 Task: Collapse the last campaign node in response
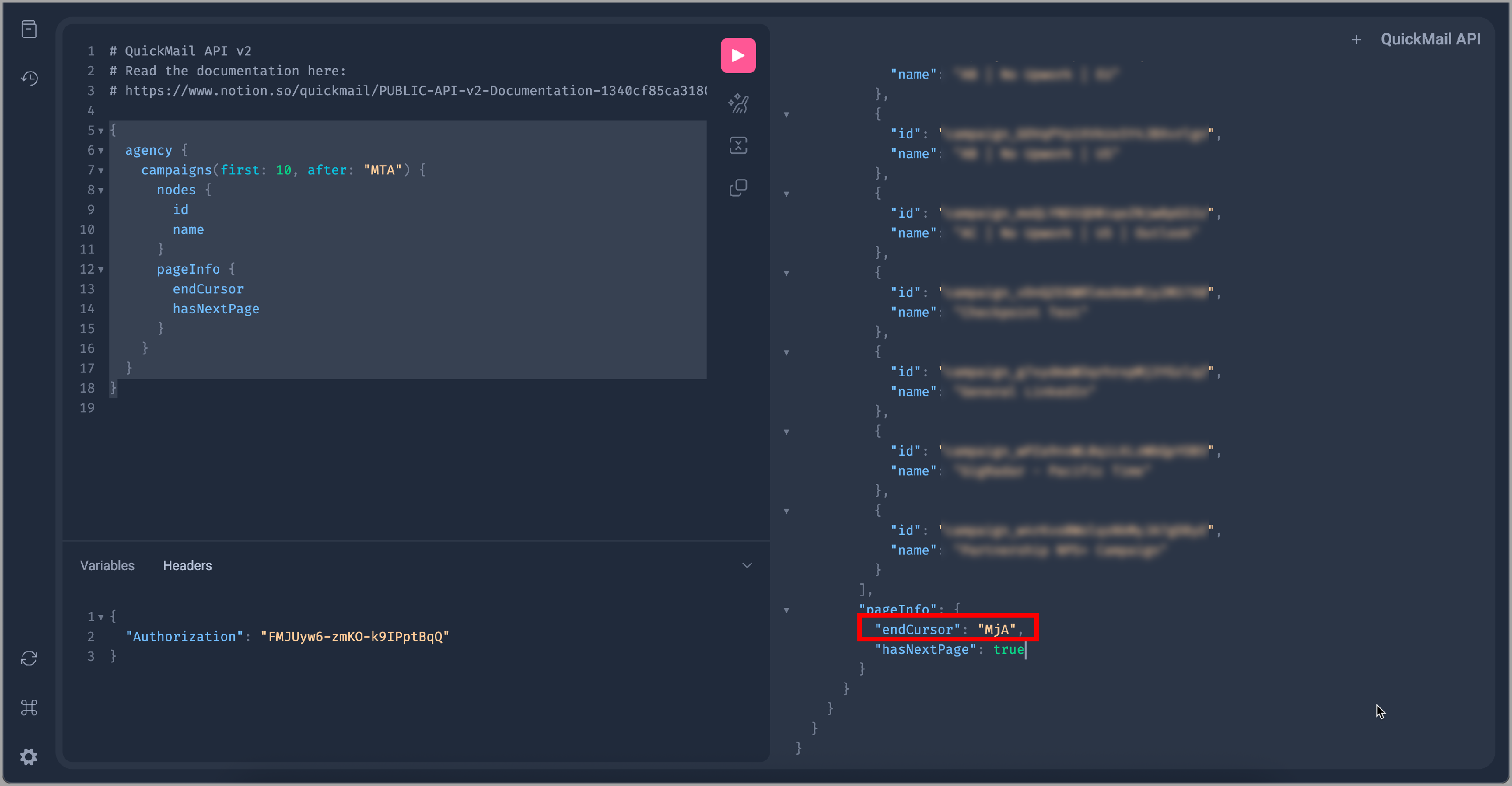pyautogui.click(x=787, y=511)
